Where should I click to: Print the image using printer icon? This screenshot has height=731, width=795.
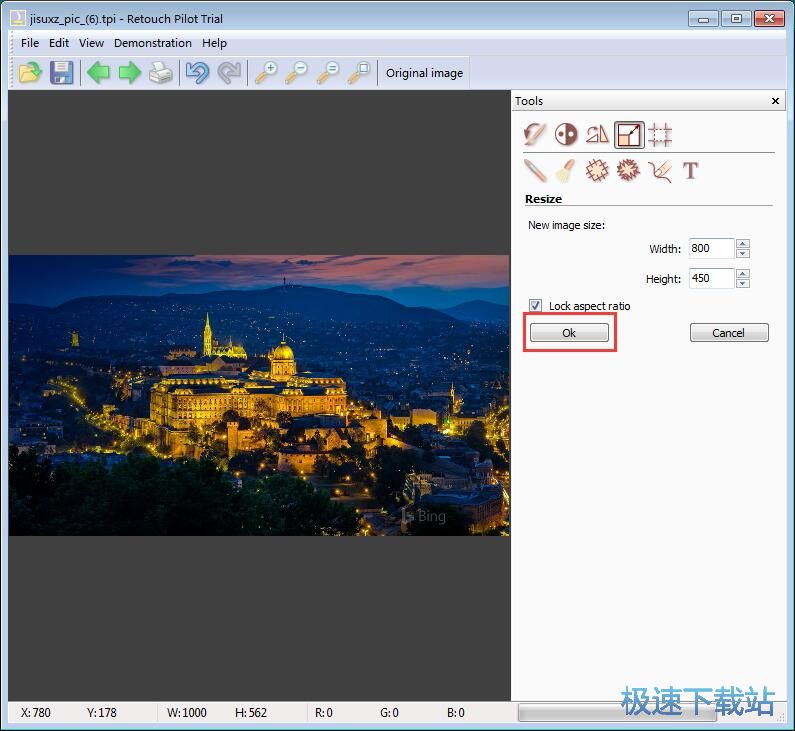coord(161,73)
